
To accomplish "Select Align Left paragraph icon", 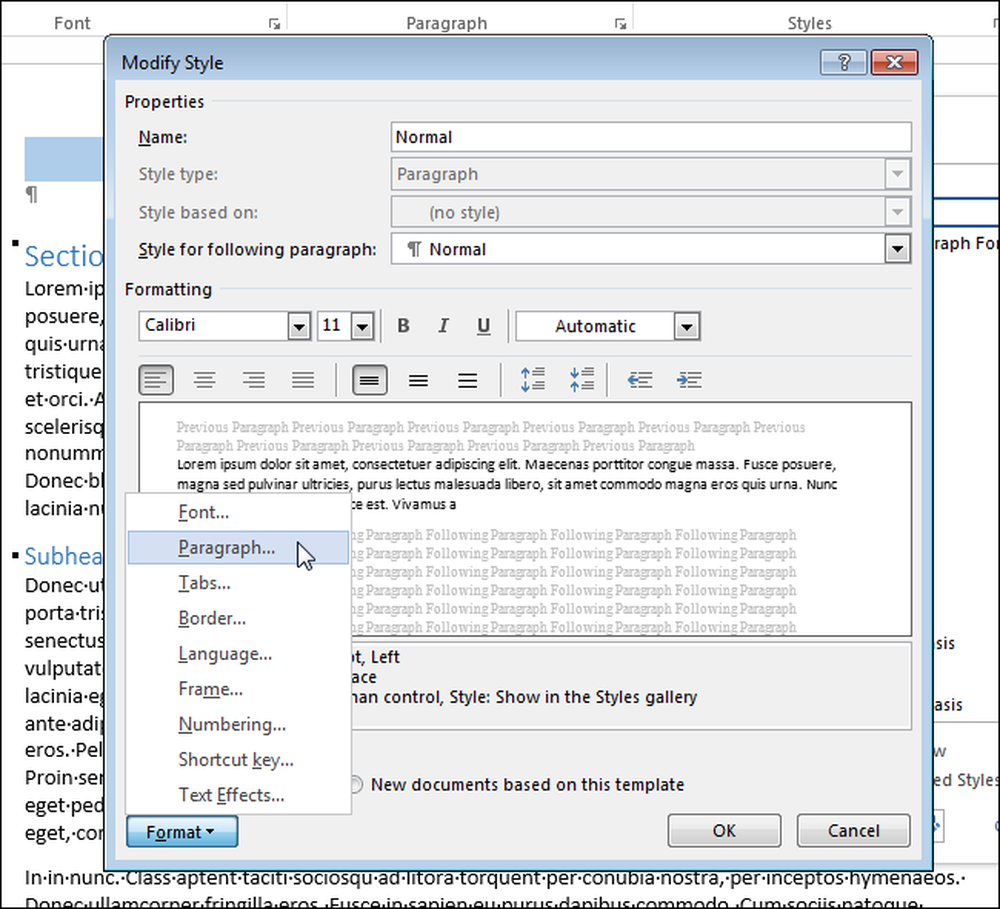I will tap(156, 381).
